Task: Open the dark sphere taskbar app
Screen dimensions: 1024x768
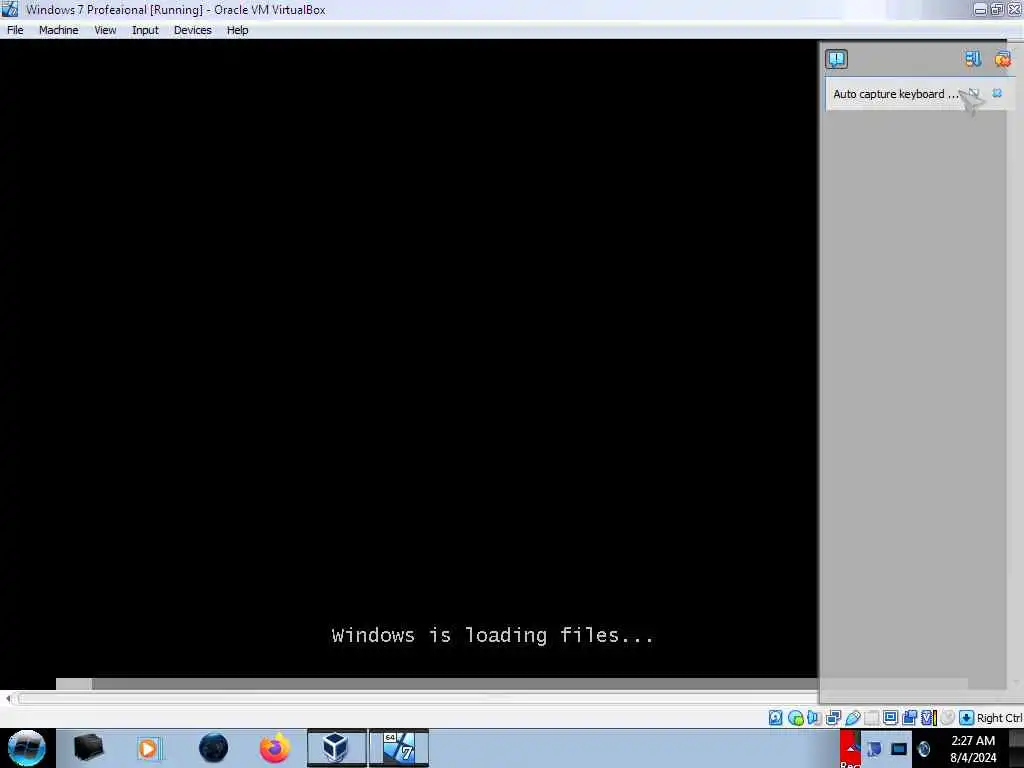Action: [x=214, y=748]
